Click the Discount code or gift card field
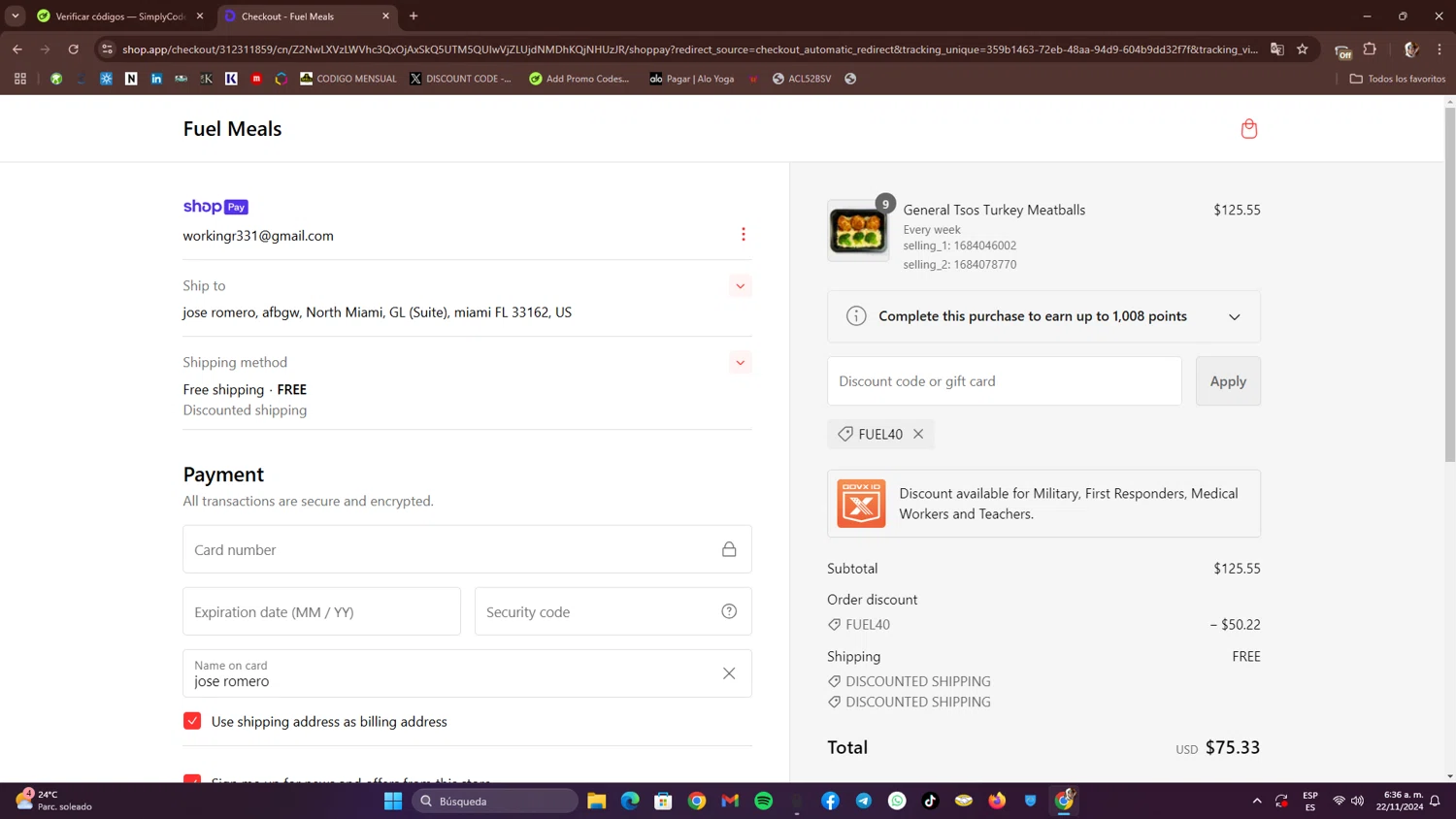 click(x=1005, y=381)
